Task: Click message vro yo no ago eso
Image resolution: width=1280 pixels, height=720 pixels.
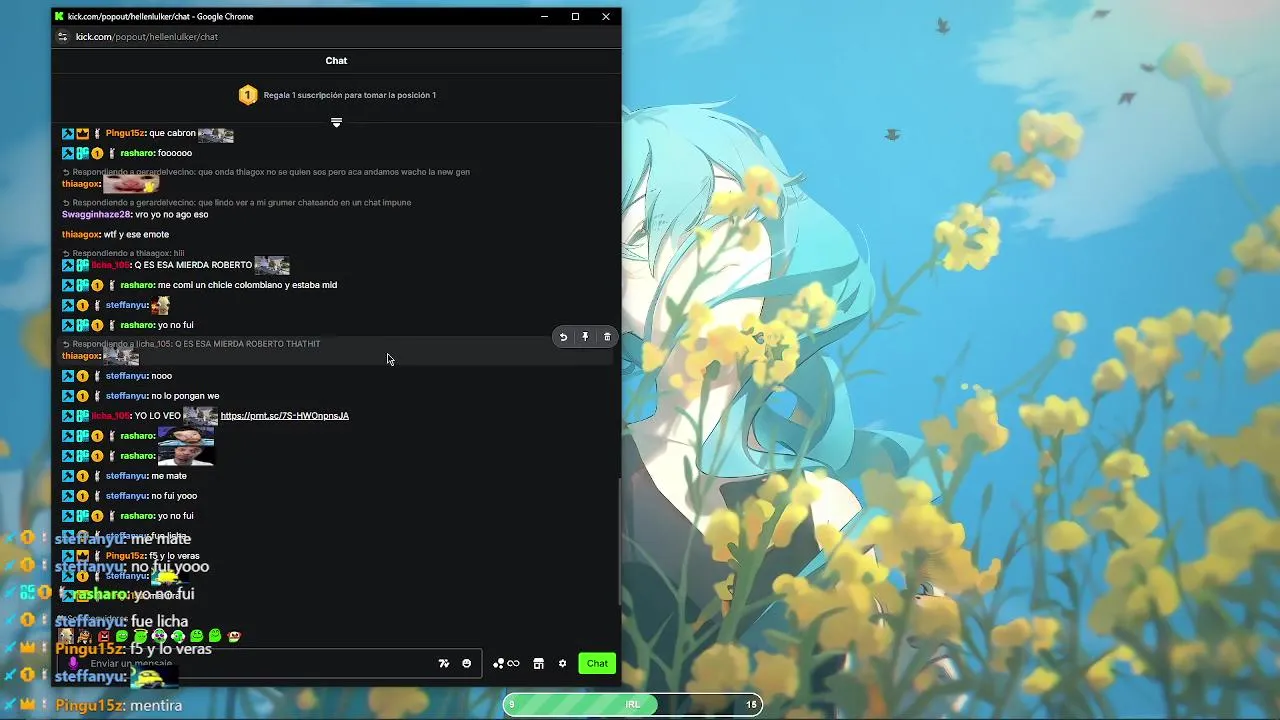Action: pos(171,215)
